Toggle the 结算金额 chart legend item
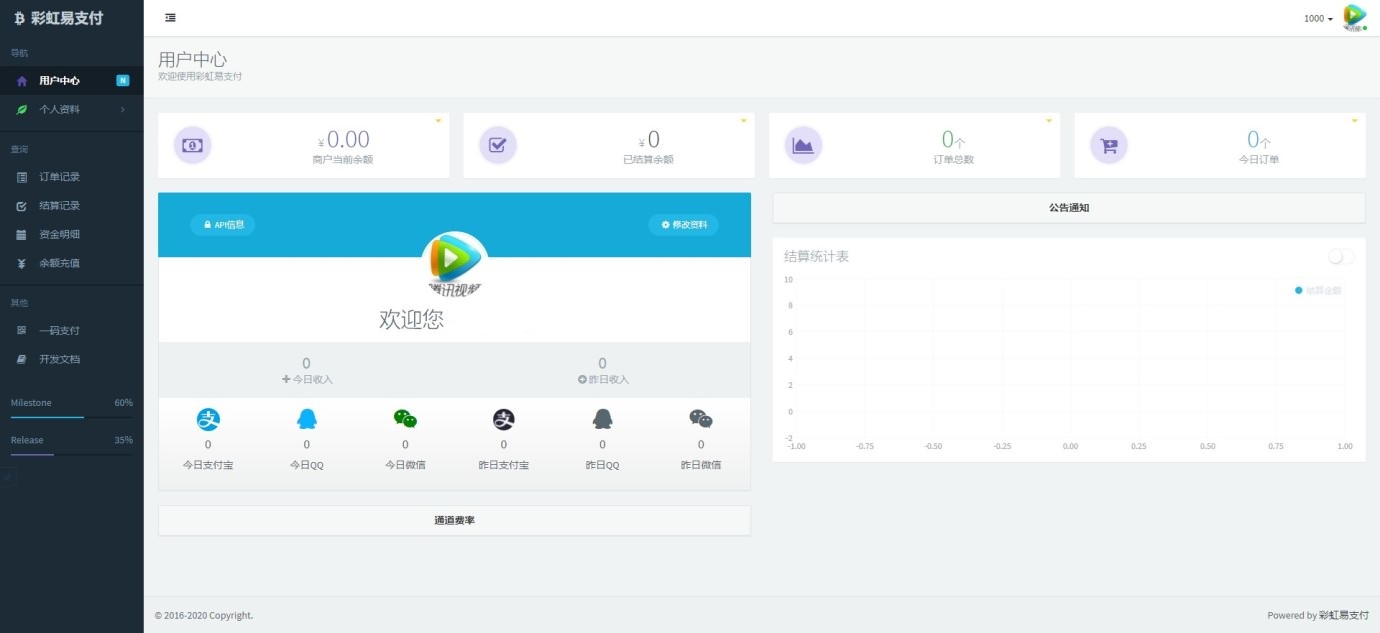The width and height of the screenshot is (1380, 633). [1318, 291]
